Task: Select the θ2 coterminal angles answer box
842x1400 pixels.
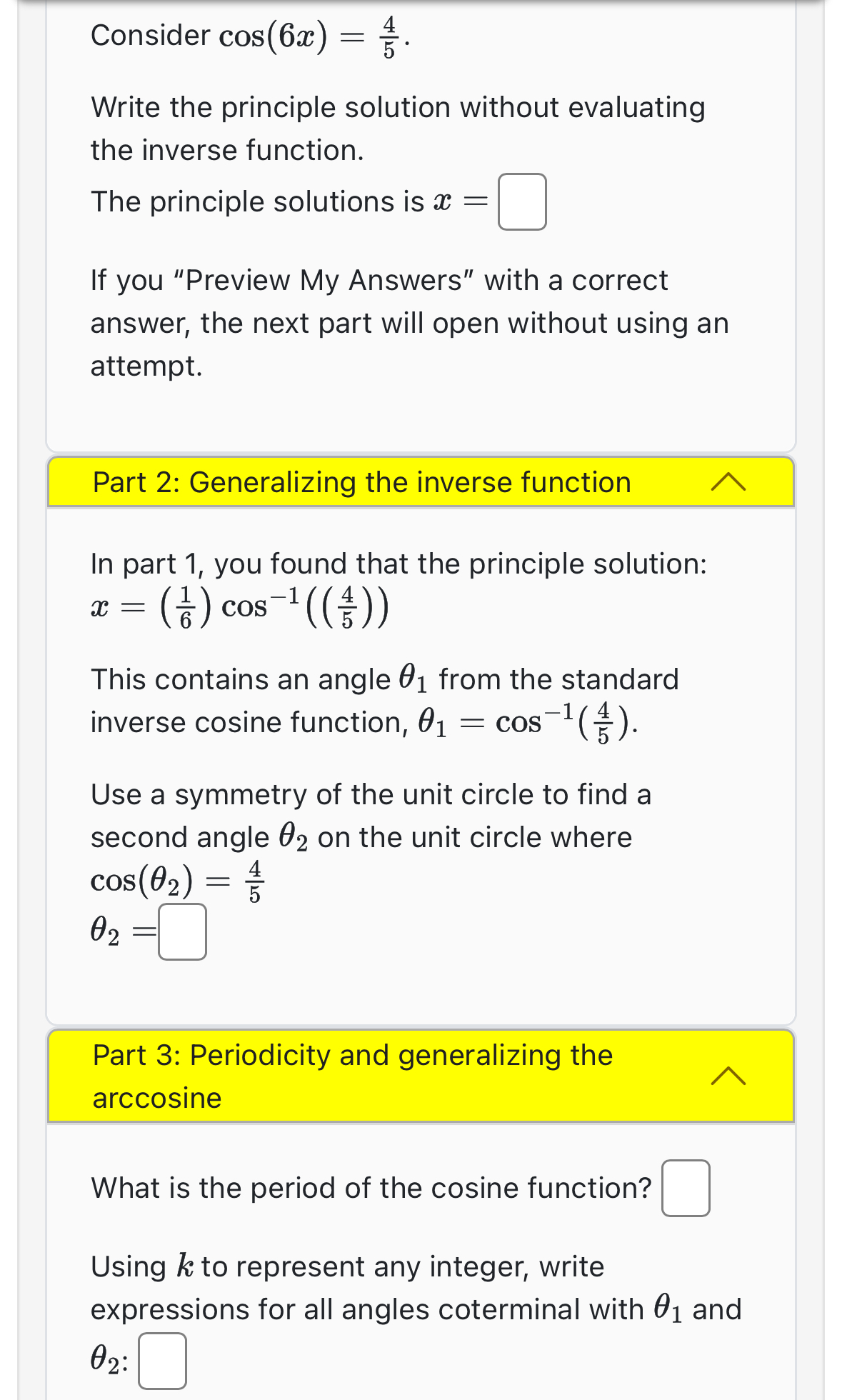Action: point(163,1359)
